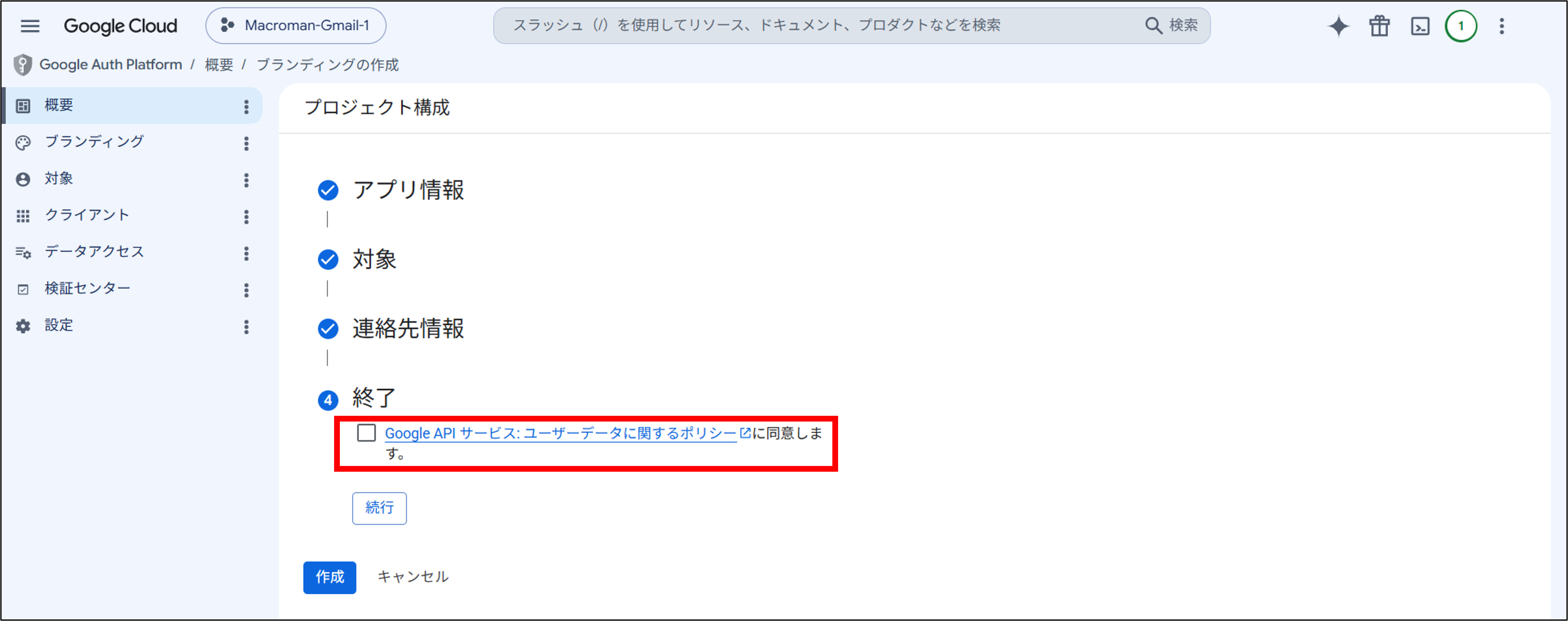This screenshot has width=1568, height=621.
Task: Open the Gemini sparkle assistant
Action: coord(1338,26)
